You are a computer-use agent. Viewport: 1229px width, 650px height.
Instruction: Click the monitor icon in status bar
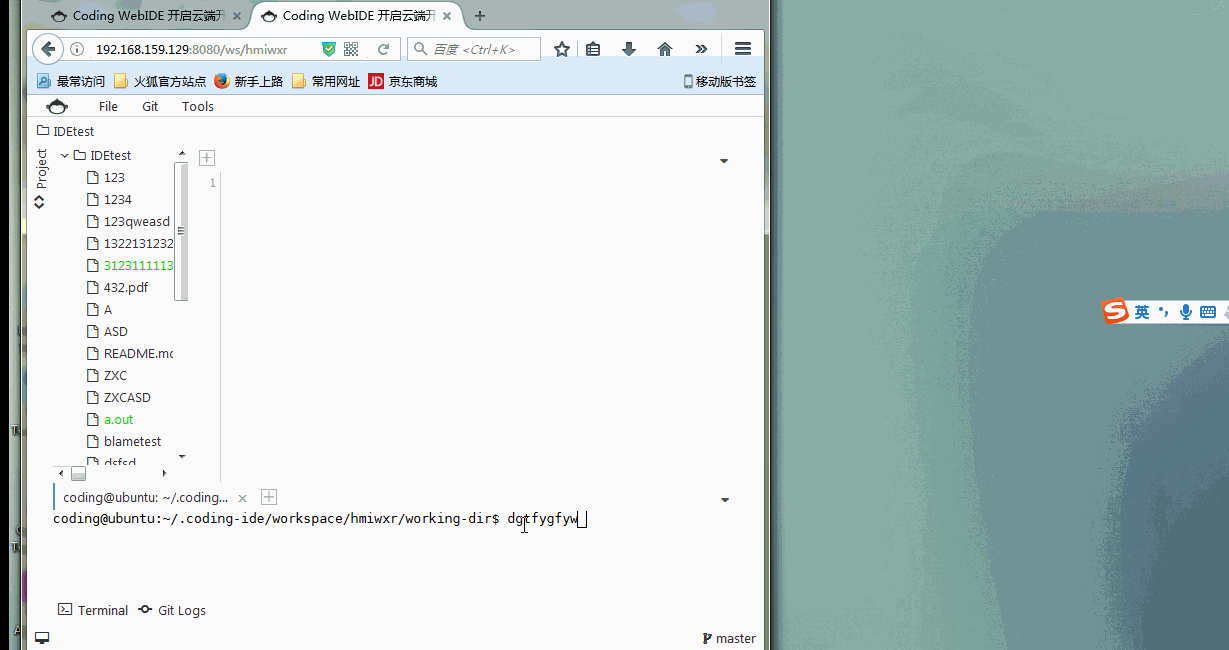click(x=42, y=638)
